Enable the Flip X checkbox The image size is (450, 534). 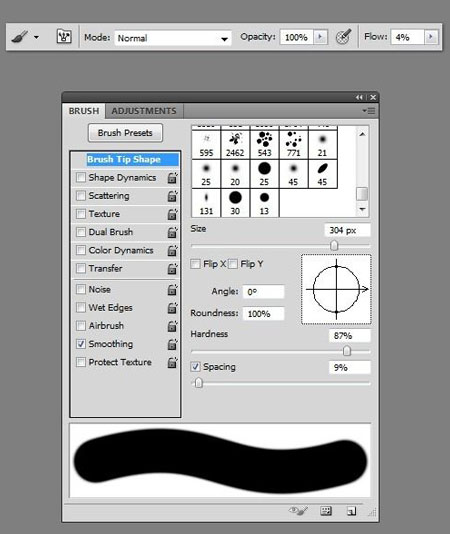click(x=195, y=264)
